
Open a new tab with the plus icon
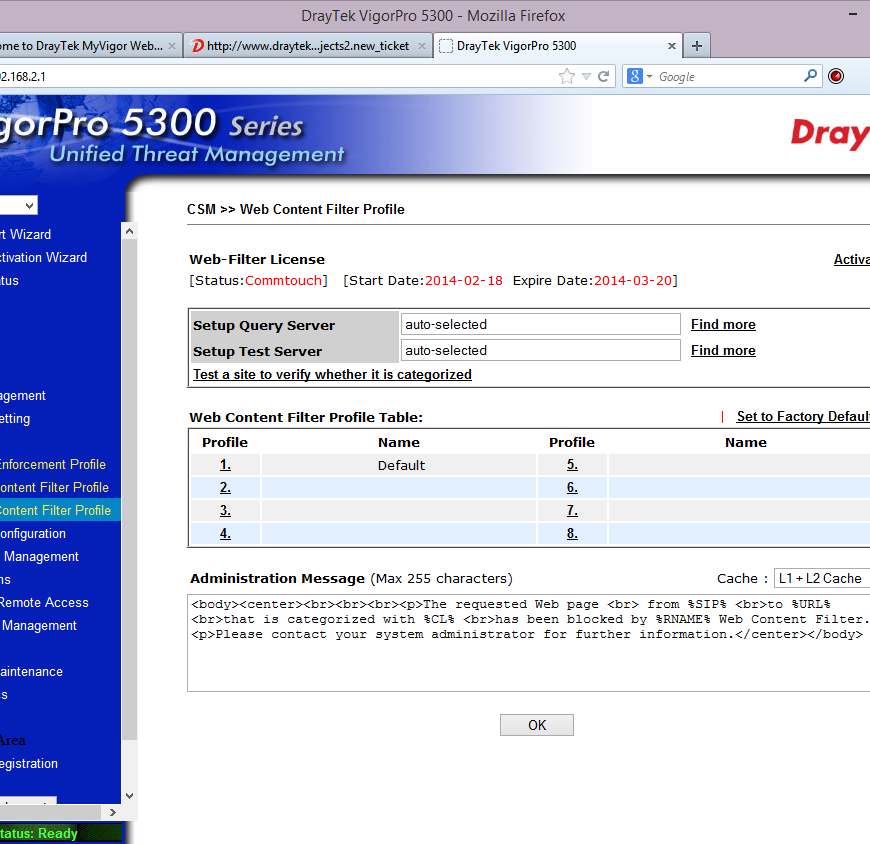(x=697, y=46)
